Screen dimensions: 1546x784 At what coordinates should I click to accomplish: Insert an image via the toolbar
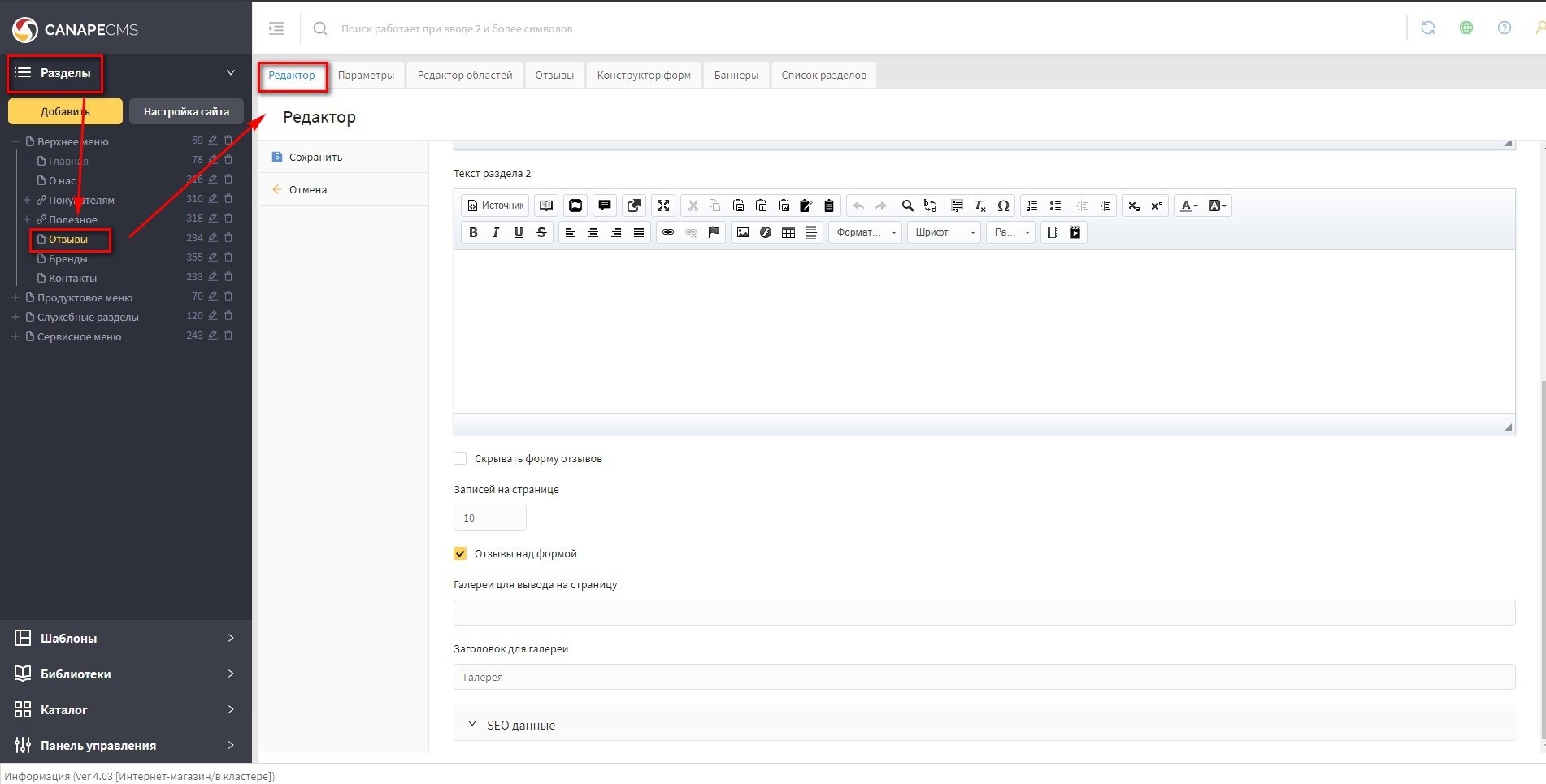click(x=742, y=232)
